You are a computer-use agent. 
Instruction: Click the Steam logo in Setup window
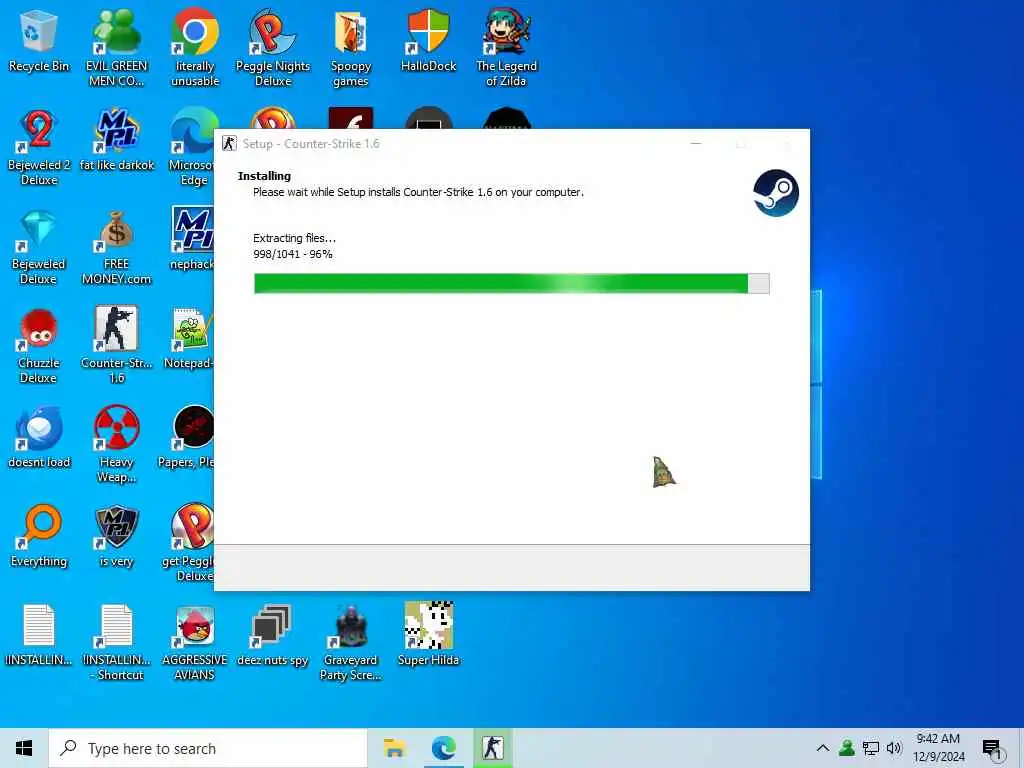coord(776,193)
